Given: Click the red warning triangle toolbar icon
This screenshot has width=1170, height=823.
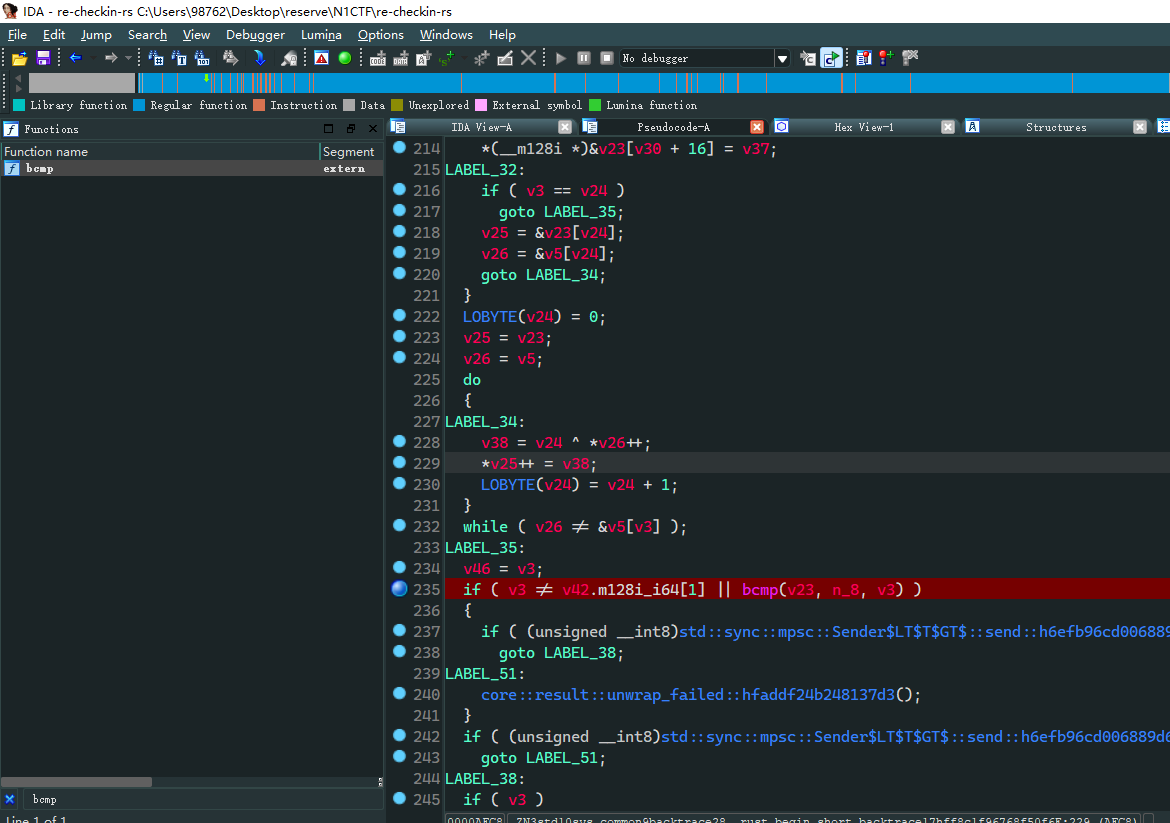Looking at the screenshot, I should [x=321, y=58].
